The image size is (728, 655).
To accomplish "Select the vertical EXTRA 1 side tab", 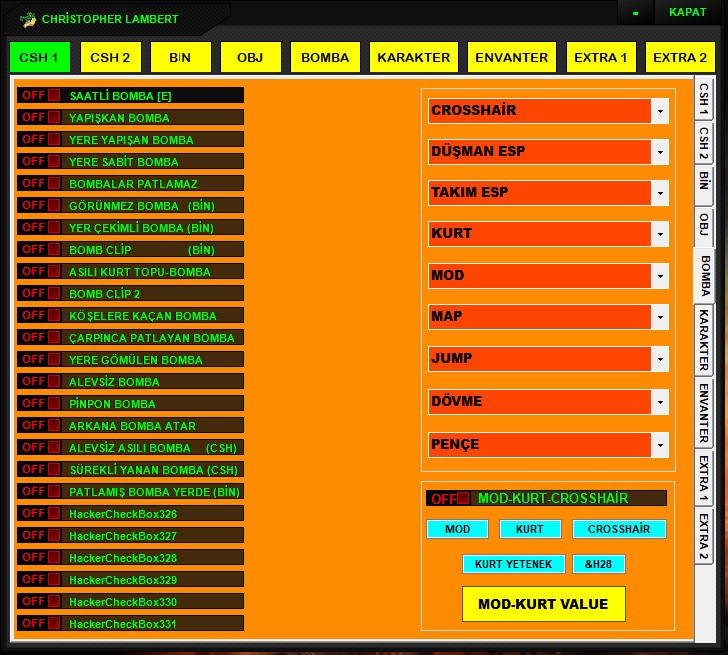I will pos(703,478).
